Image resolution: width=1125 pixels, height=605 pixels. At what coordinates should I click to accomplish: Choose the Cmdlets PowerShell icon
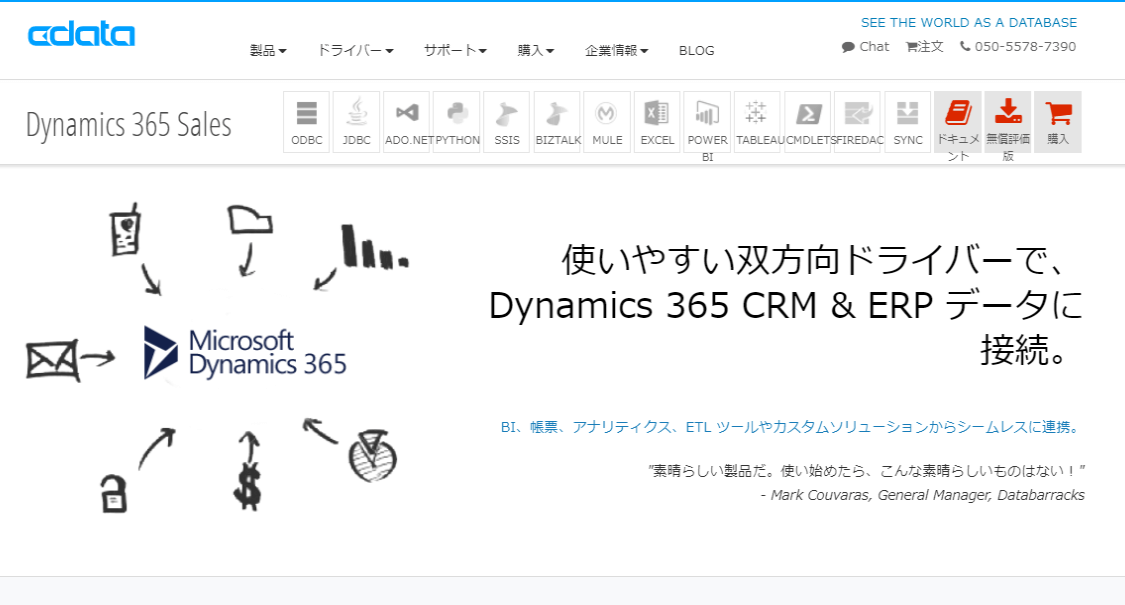pos(808,121)
